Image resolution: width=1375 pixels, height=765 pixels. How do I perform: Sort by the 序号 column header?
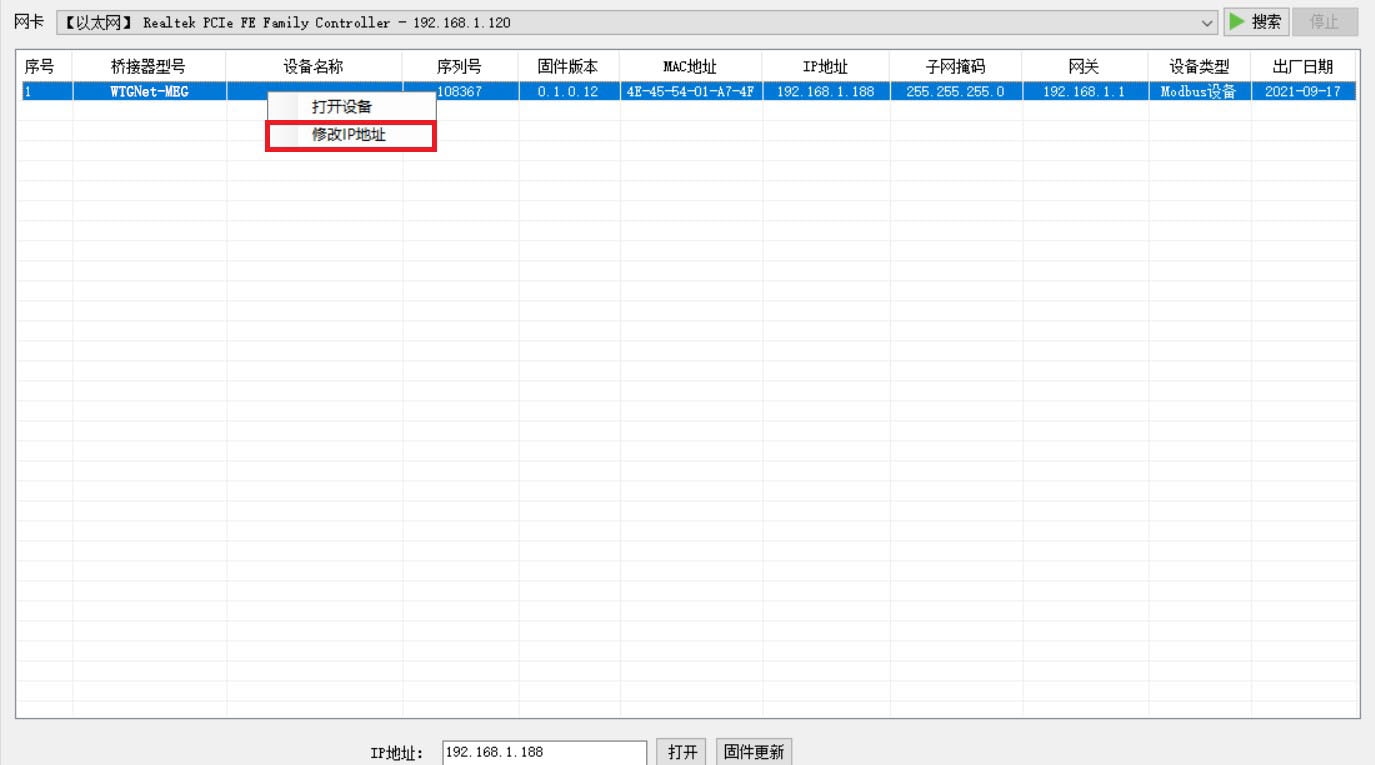click(44, 67)
